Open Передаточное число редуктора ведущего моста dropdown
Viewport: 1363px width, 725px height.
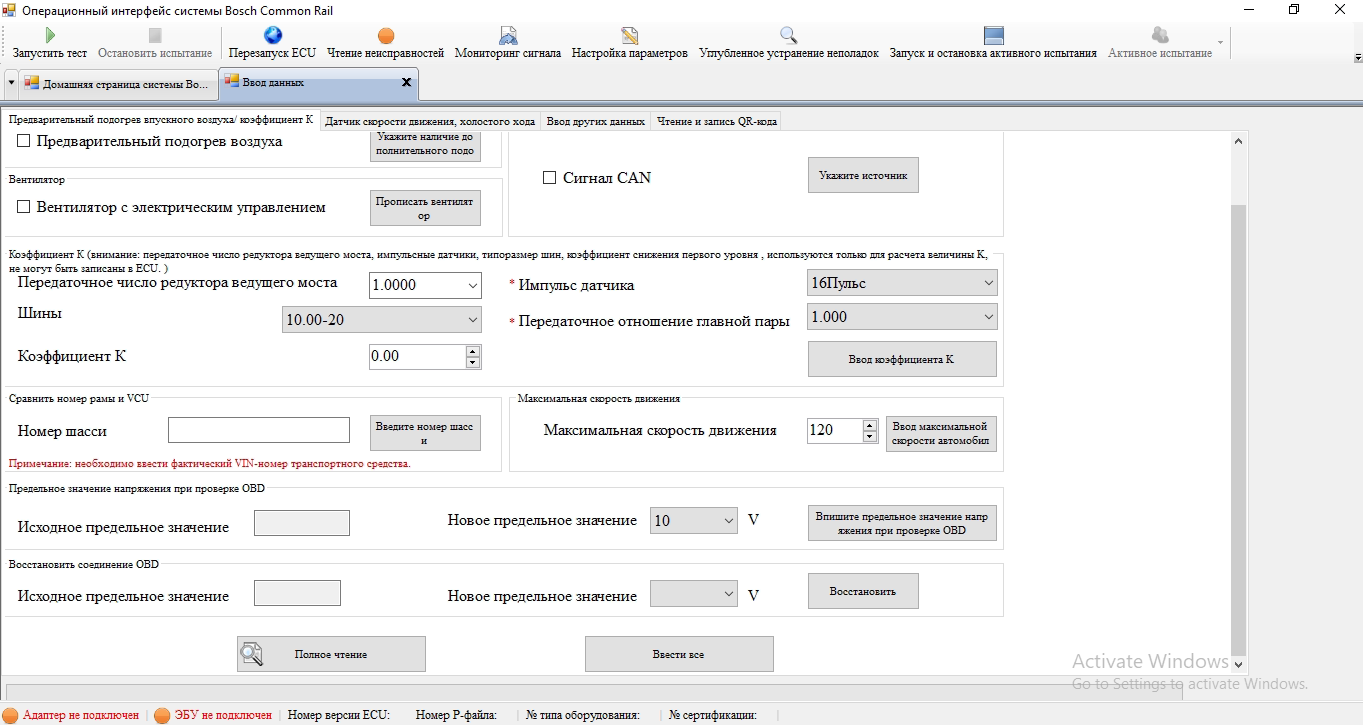pos(473,285)
